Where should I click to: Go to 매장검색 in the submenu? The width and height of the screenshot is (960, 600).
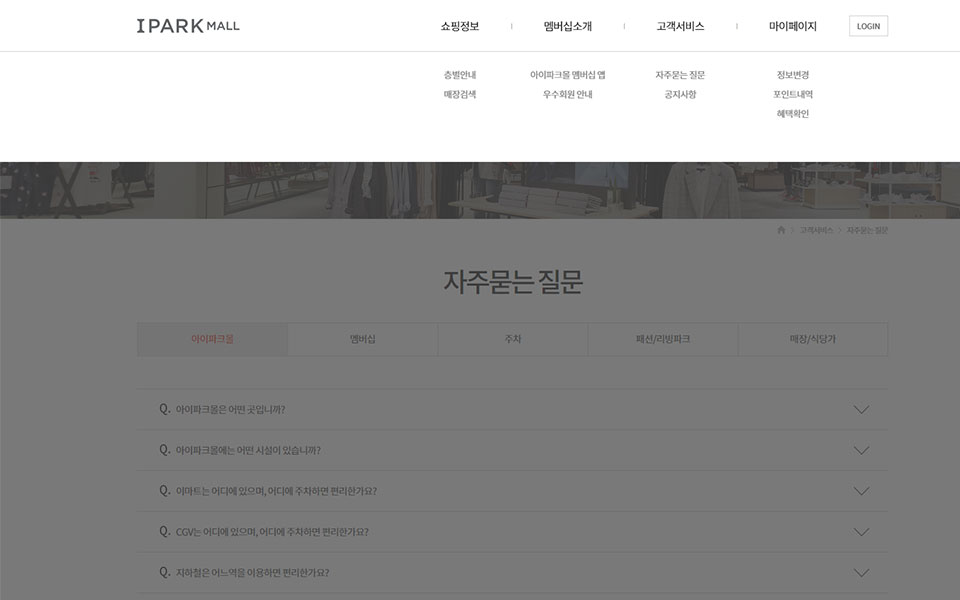click(460, 94)
